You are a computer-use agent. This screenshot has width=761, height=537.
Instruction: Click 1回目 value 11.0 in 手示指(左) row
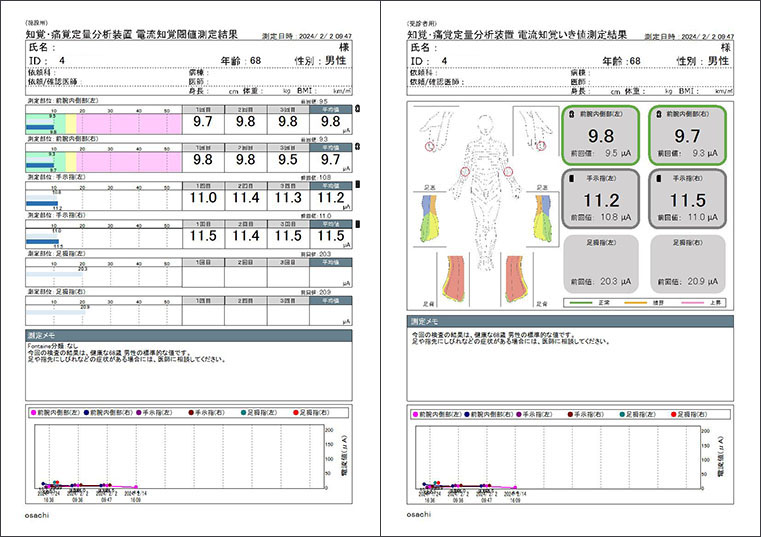[203, 198]
